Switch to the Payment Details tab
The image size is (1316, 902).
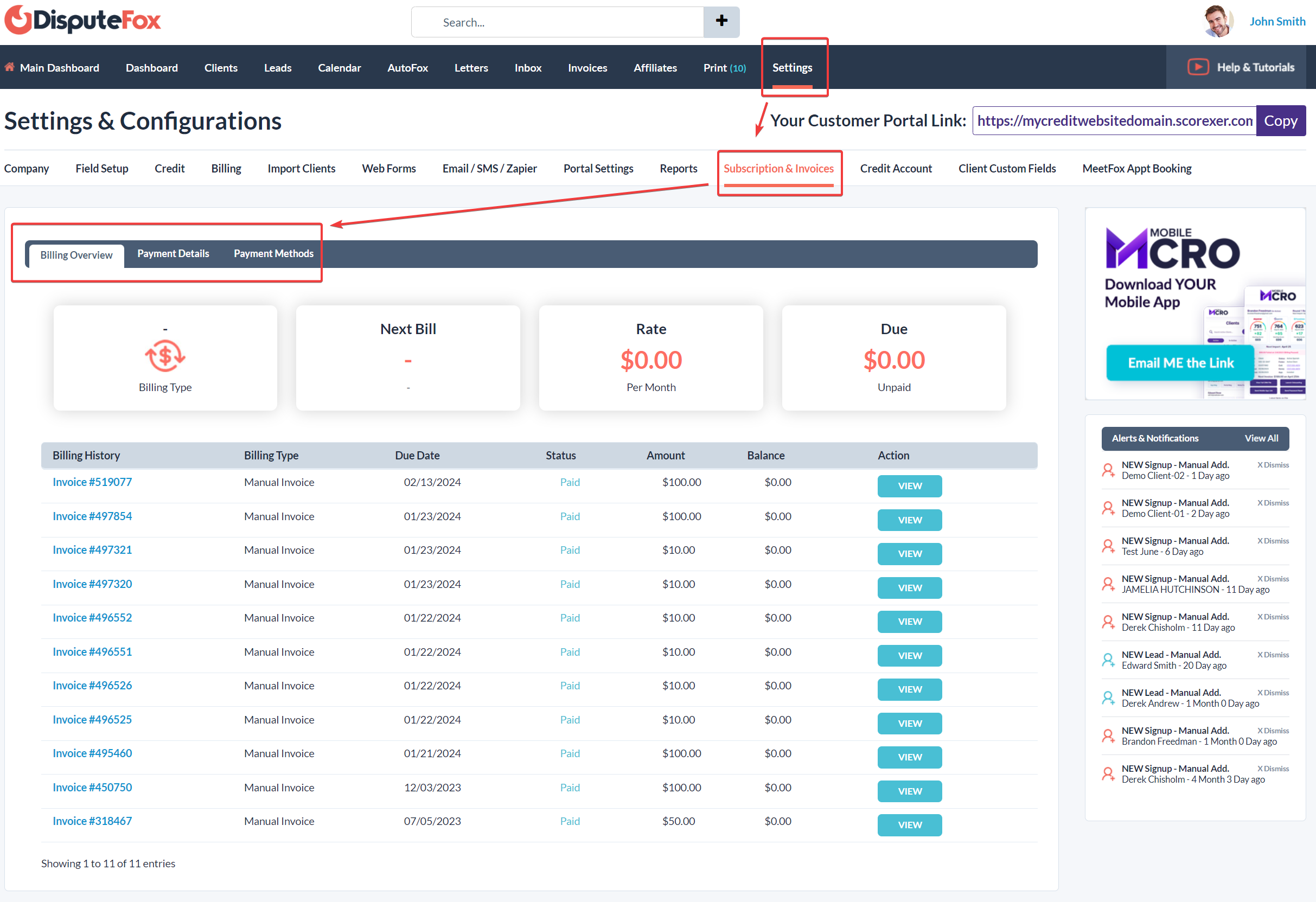[173, 253]
